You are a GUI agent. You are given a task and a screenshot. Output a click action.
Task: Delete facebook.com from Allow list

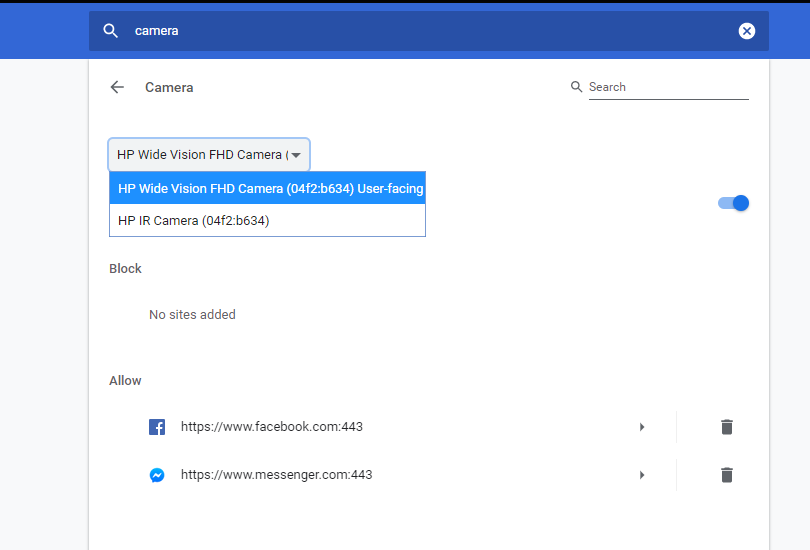[x=727, y=427]
